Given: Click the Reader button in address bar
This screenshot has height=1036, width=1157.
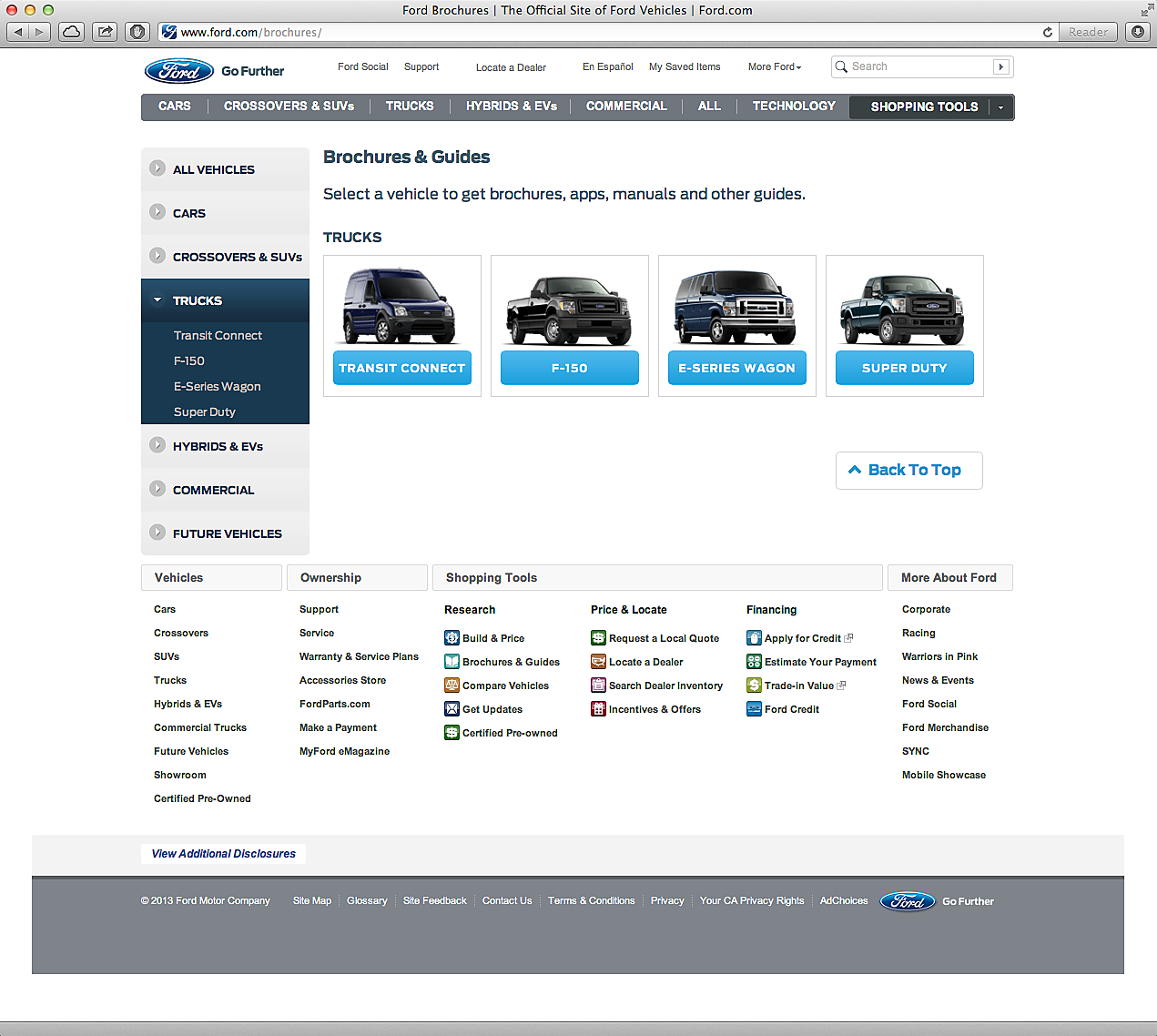Looking at the screenshot, I should [x=1089, y=32].
